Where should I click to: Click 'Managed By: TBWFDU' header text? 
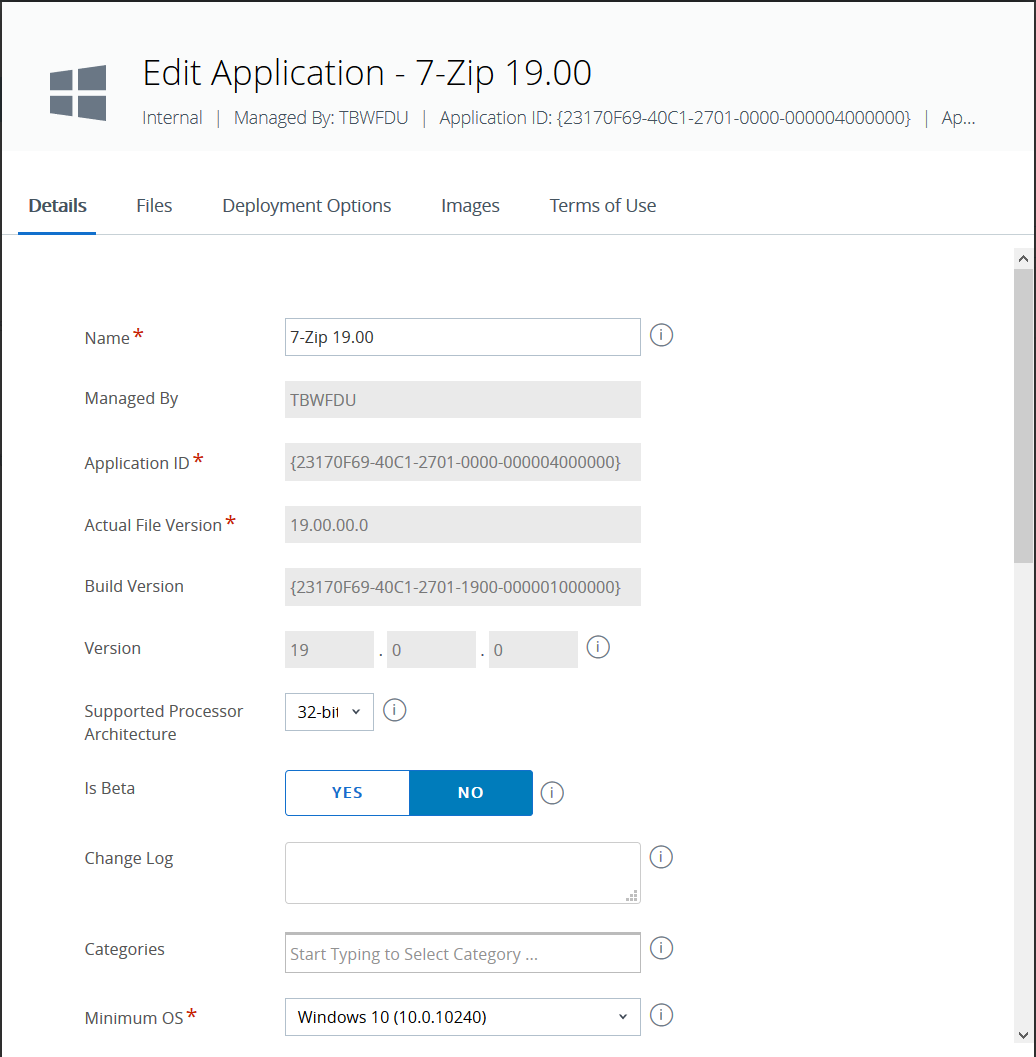(x=321, y=118)
